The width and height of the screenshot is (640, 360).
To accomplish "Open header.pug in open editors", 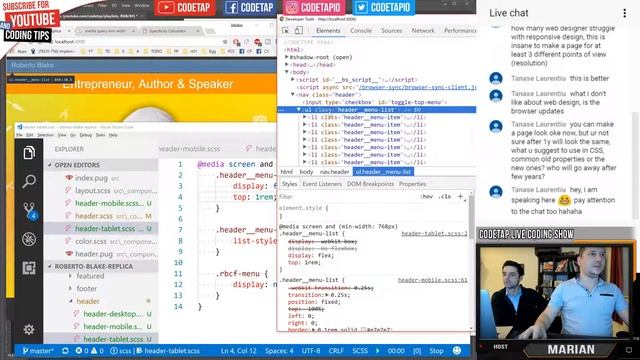I will 94,254.
